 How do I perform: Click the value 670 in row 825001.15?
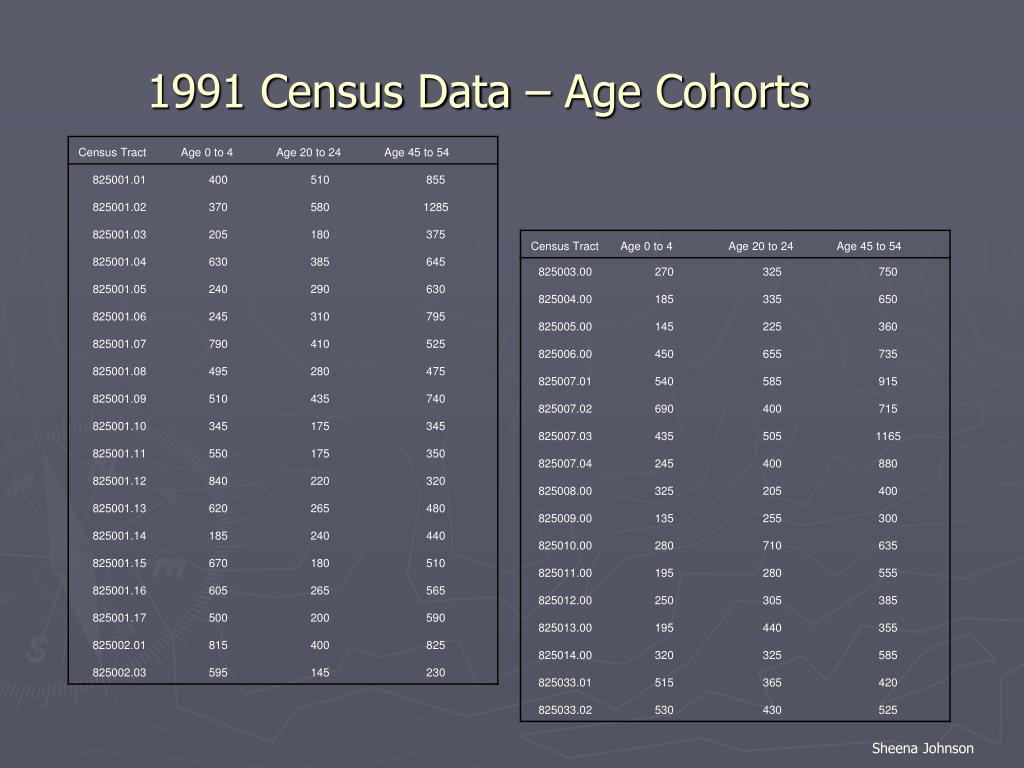point(218,564)
